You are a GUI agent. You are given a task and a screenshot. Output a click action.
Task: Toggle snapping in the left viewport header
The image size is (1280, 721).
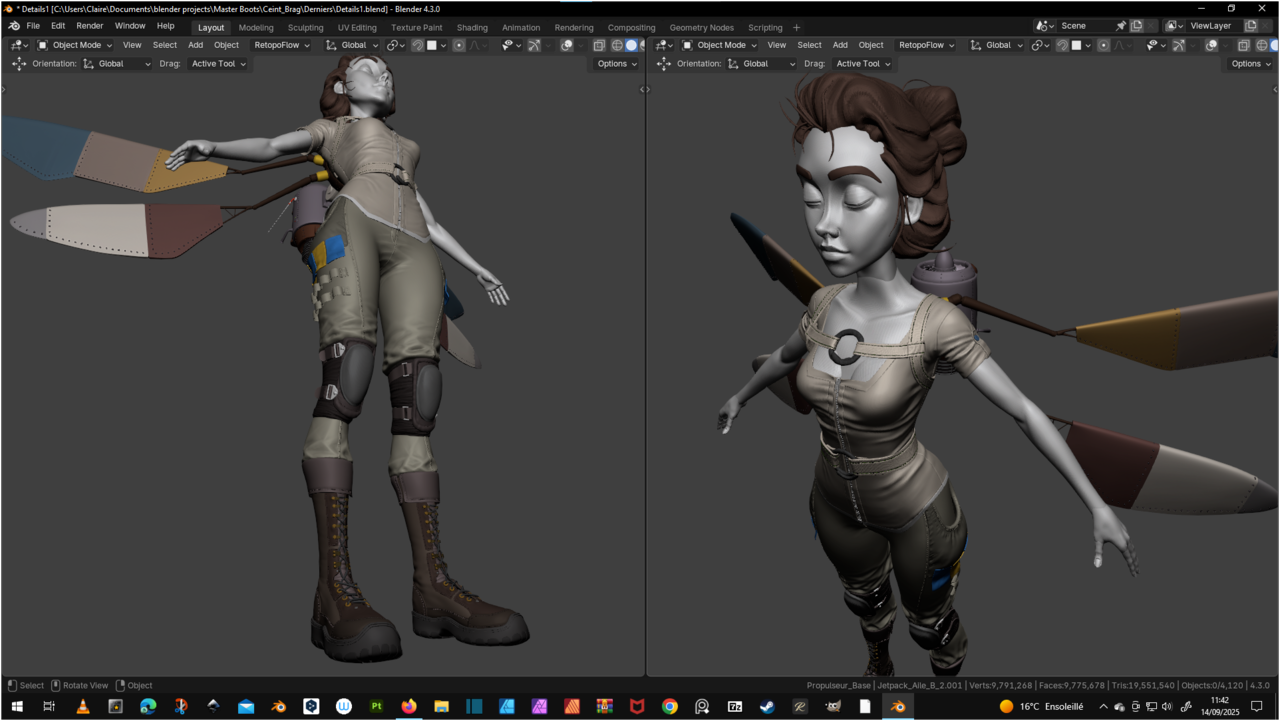pos(418,45)
